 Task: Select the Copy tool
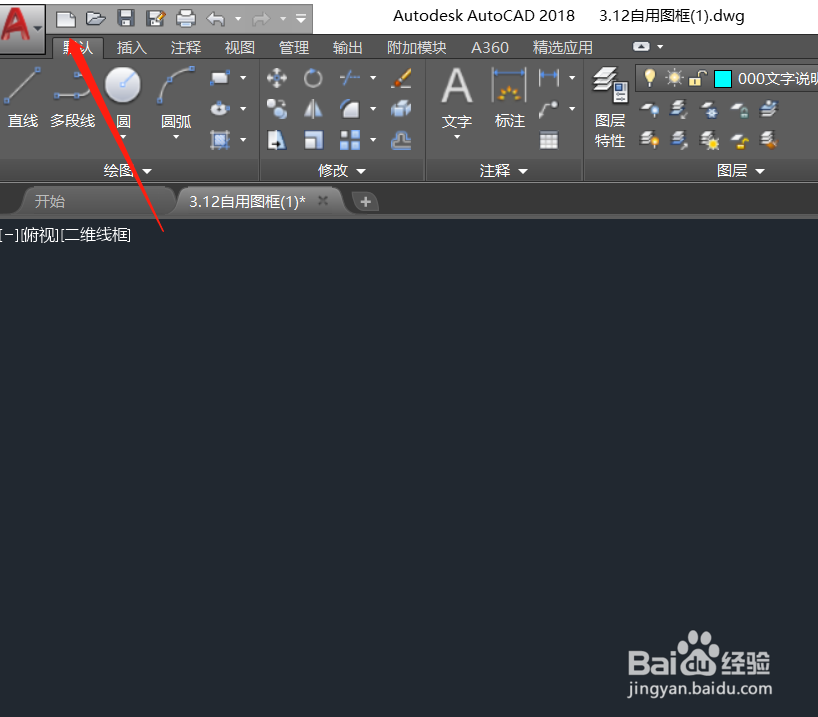276,109
